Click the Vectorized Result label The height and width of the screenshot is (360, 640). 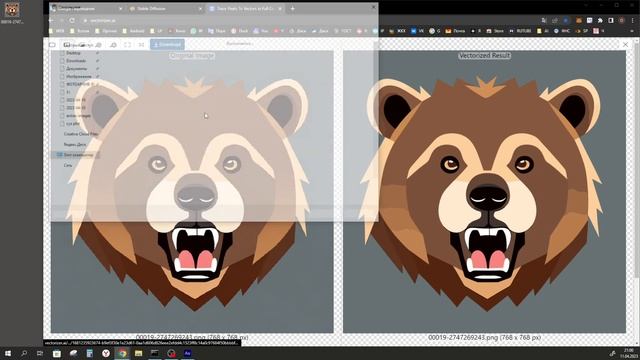tap(484, 56)
